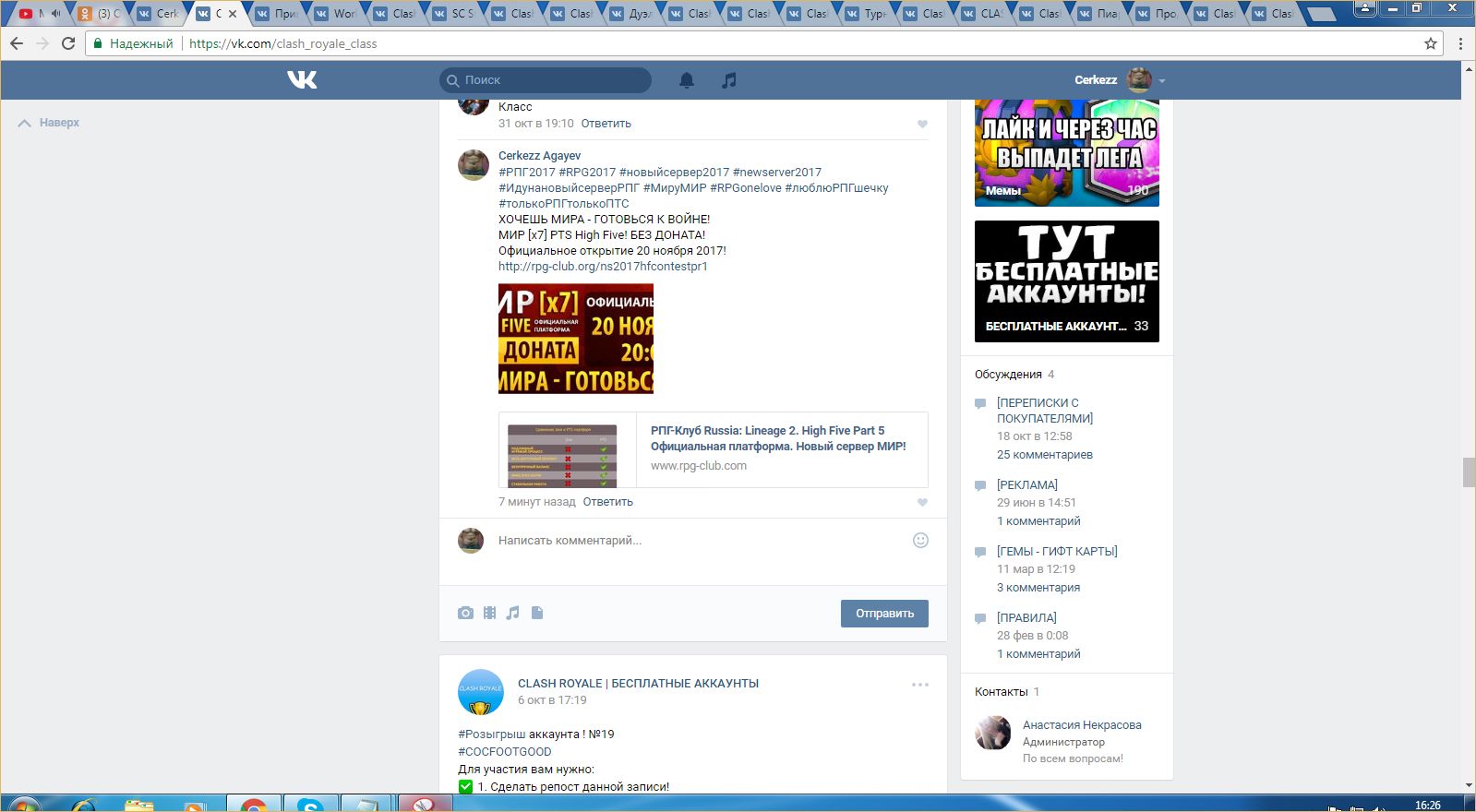
Task: Open the music player note icon in header
Action: coord(729,80)
